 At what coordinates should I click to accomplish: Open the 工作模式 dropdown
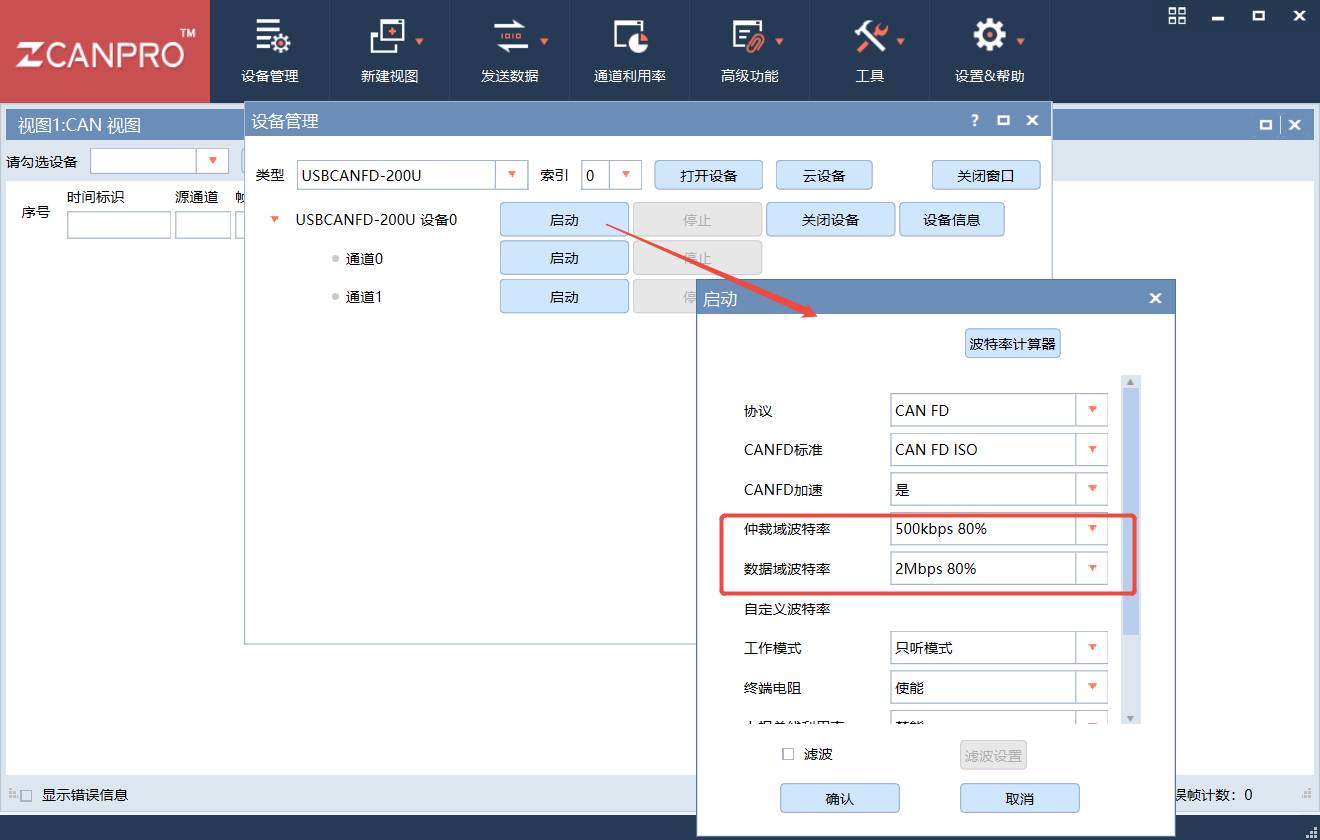(1092, 647)
